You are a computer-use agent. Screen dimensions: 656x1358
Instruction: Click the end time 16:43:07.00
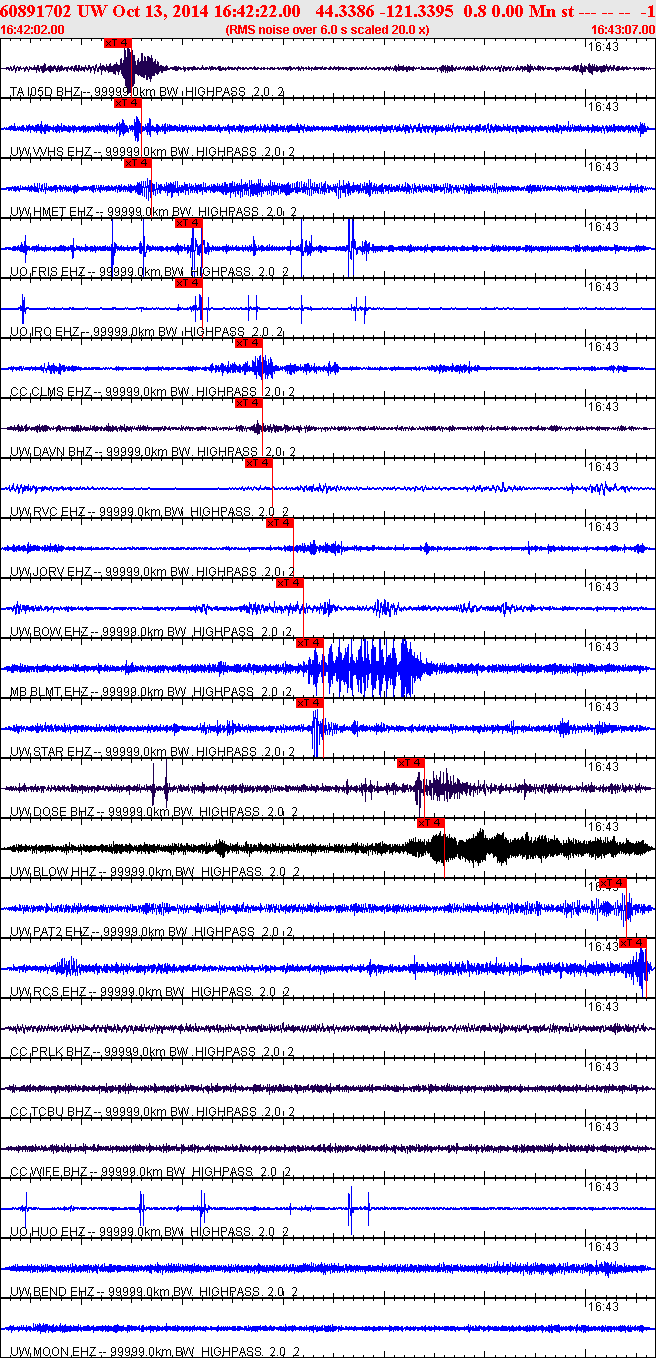[622, 30]
